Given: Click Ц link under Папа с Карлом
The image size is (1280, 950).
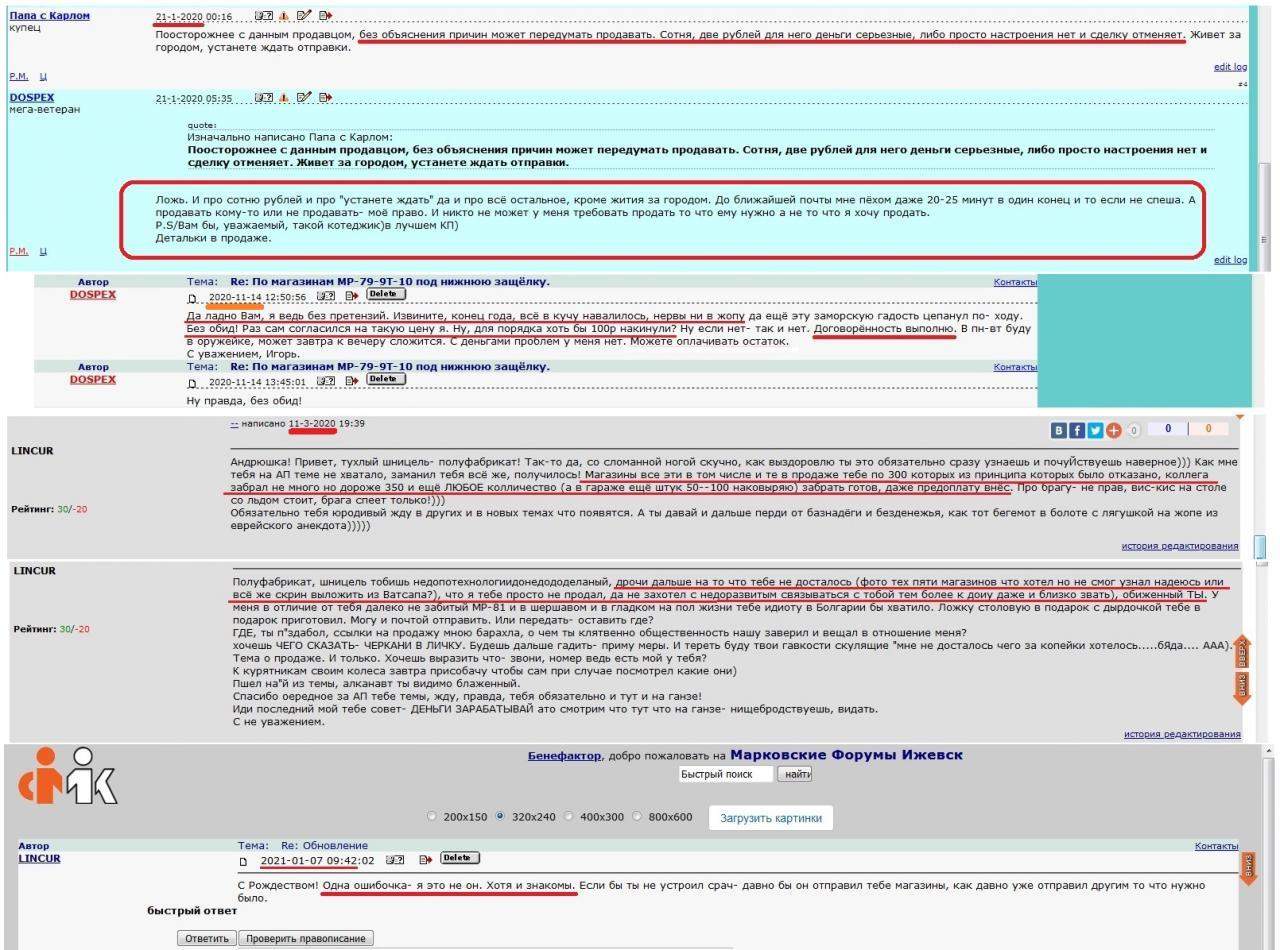Looking at the screenshot, I should (x=43, y=76).
